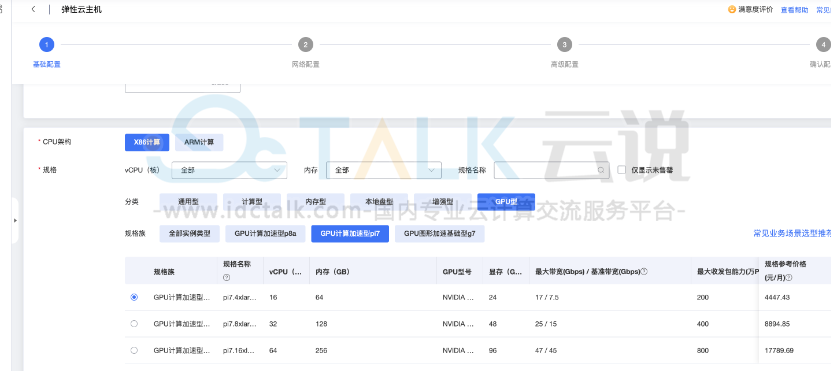Image resolution: width=831 pixels, height=371 pixels.
Task: Click the smiley satisfaction icon
Action: point(732,10)
